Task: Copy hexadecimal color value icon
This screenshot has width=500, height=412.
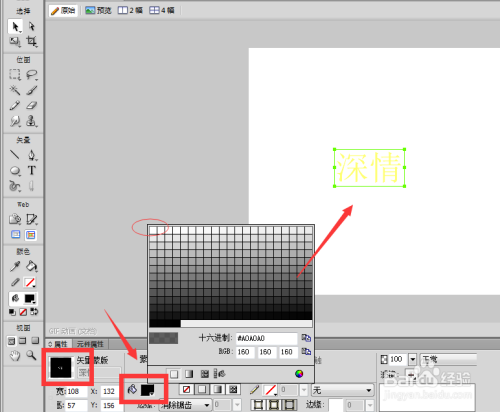Action: pyautogui.click(x=306, y=338)
